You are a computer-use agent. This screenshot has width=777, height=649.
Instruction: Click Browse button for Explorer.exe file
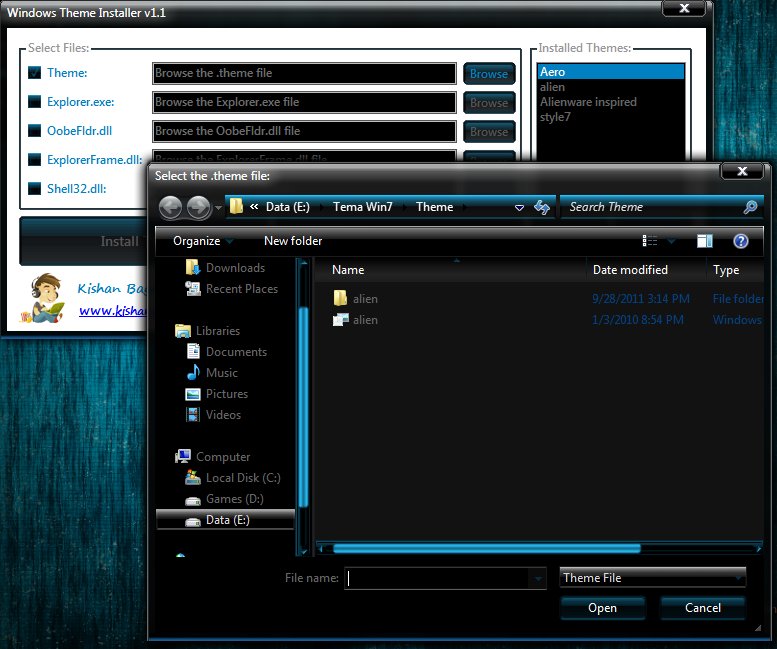(489, 103)
